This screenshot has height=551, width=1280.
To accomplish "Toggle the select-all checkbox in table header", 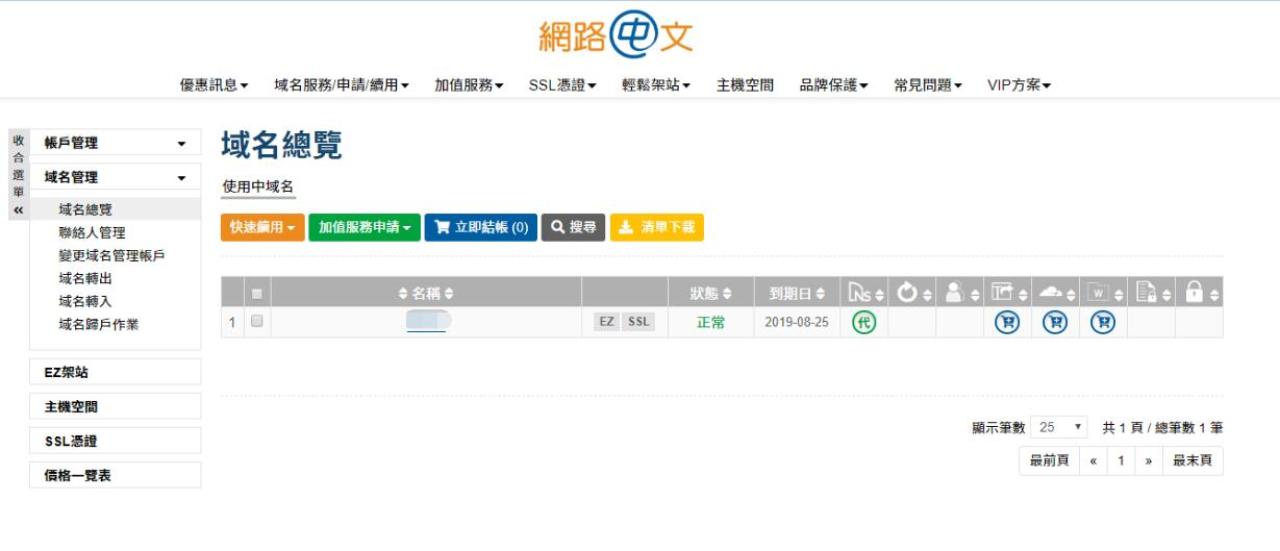I will (x=257, y=294).
